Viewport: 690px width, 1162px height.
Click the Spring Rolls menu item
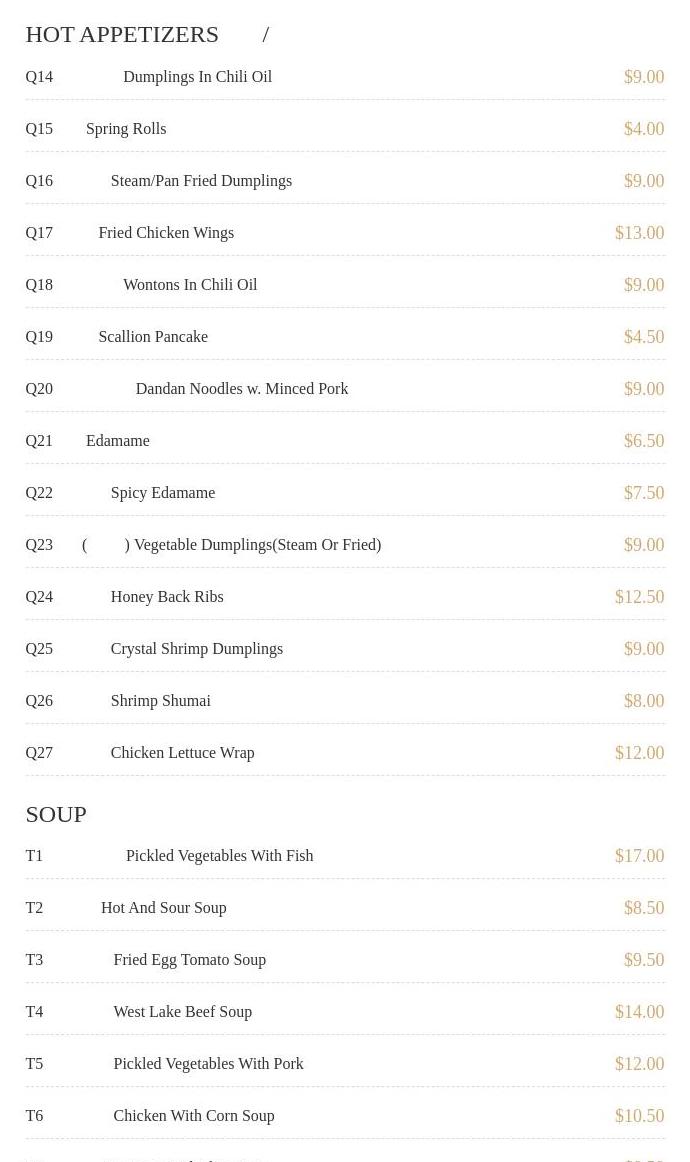coord(126,129)
